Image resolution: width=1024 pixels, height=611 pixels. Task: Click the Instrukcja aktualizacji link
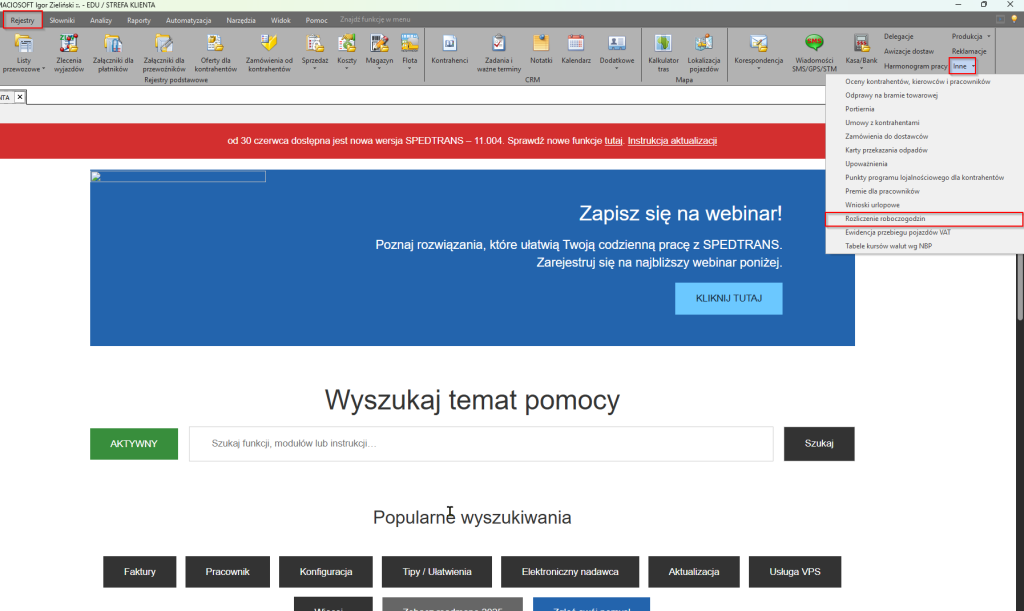tap(672, 141)
